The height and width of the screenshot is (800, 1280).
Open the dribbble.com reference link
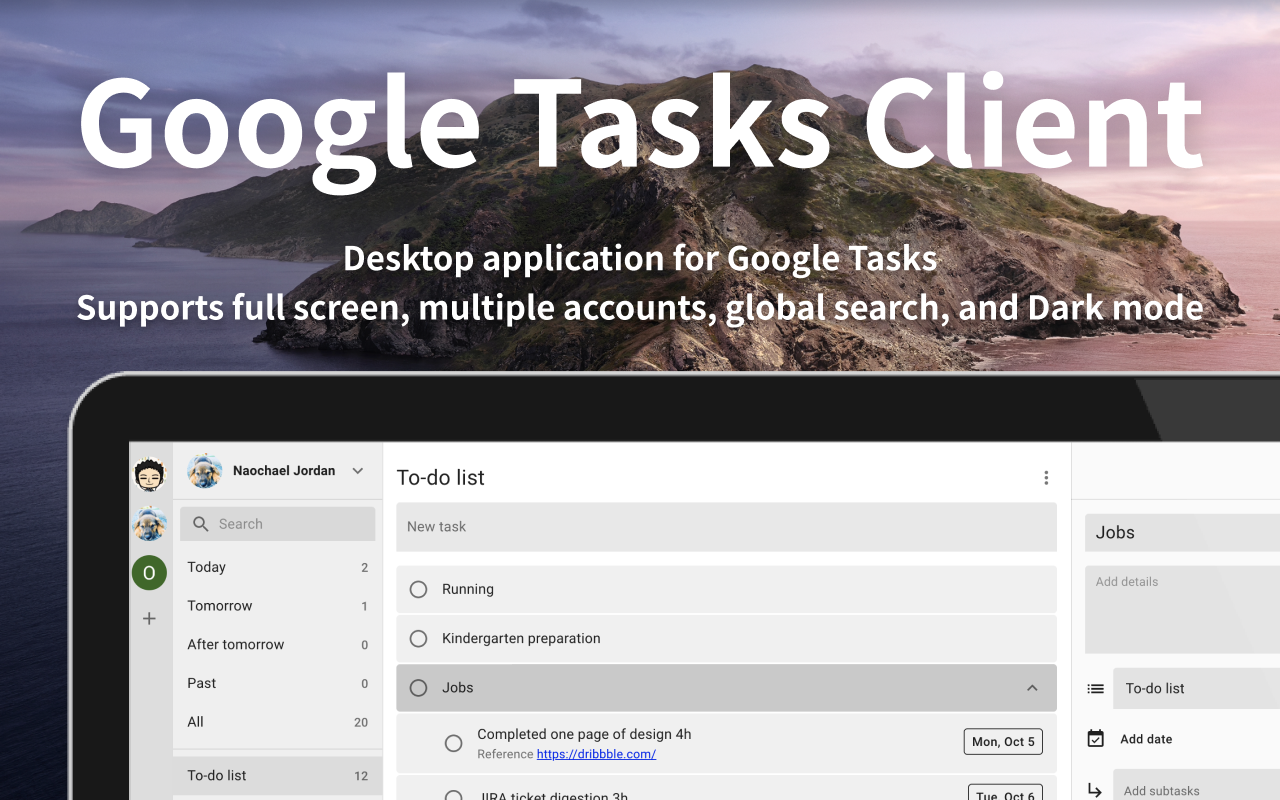click(x=596, y=754)
